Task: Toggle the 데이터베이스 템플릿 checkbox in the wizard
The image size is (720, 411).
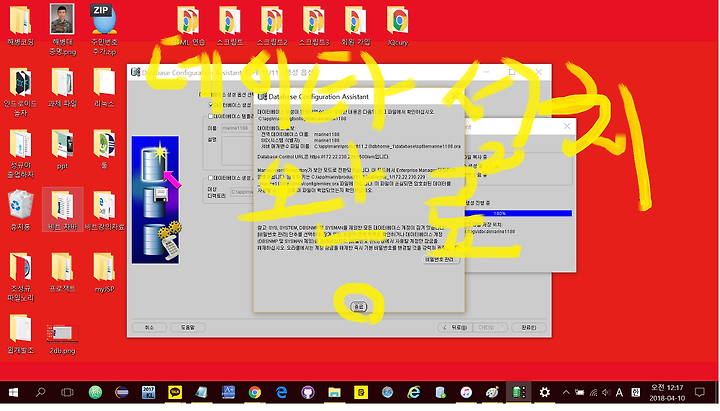Action: click(211, 117)
